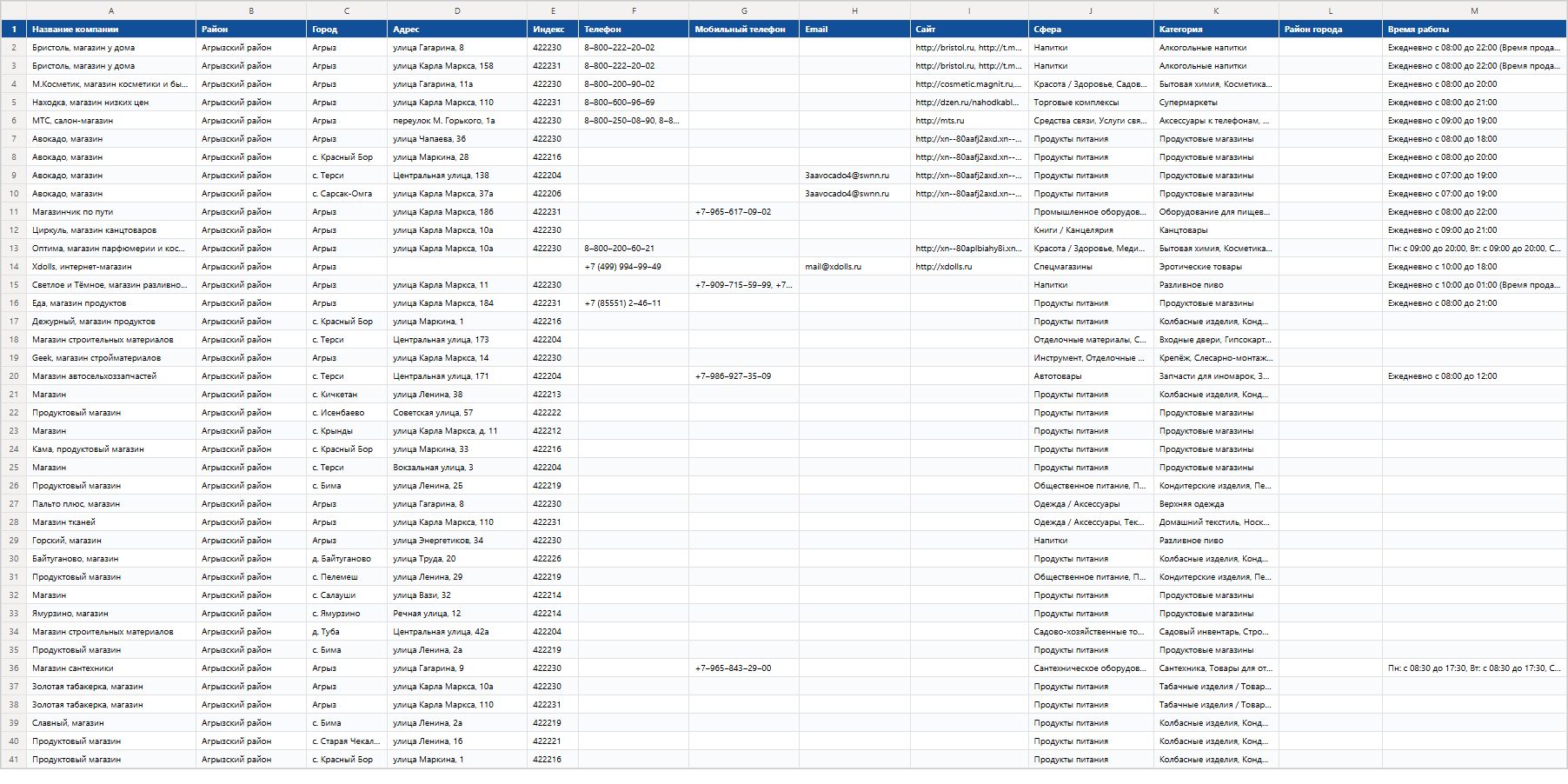Select the cell 'Магазинчик по пути'

click(111, 212)
